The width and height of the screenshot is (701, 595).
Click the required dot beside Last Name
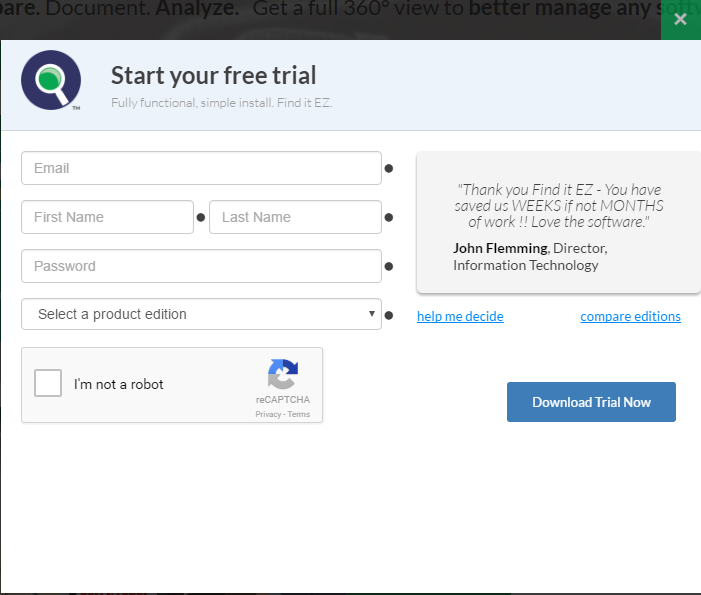(x=389, y=218)
